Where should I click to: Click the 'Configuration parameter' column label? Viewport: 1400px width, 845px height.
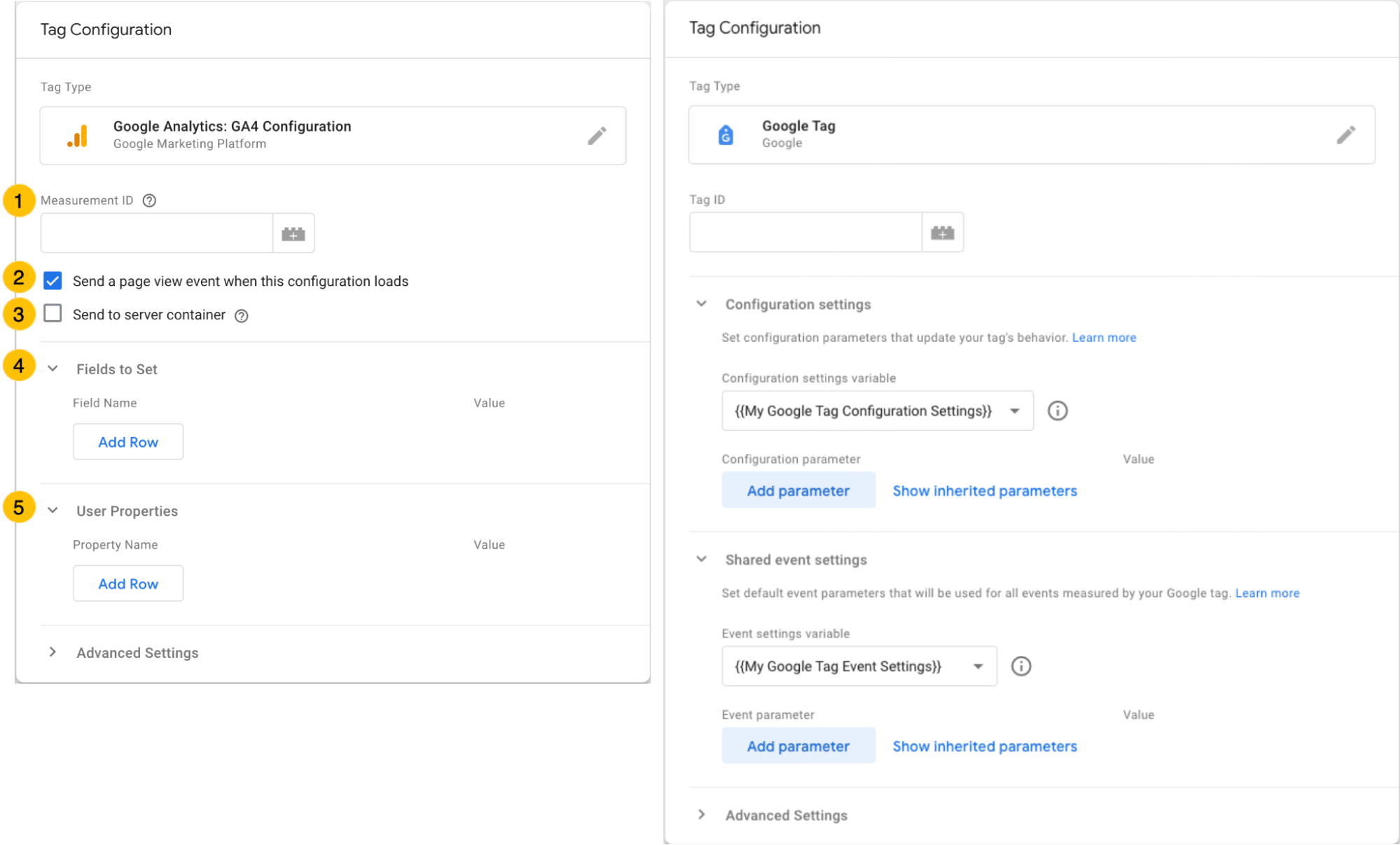pyautogui.click(x=791, y=459)
